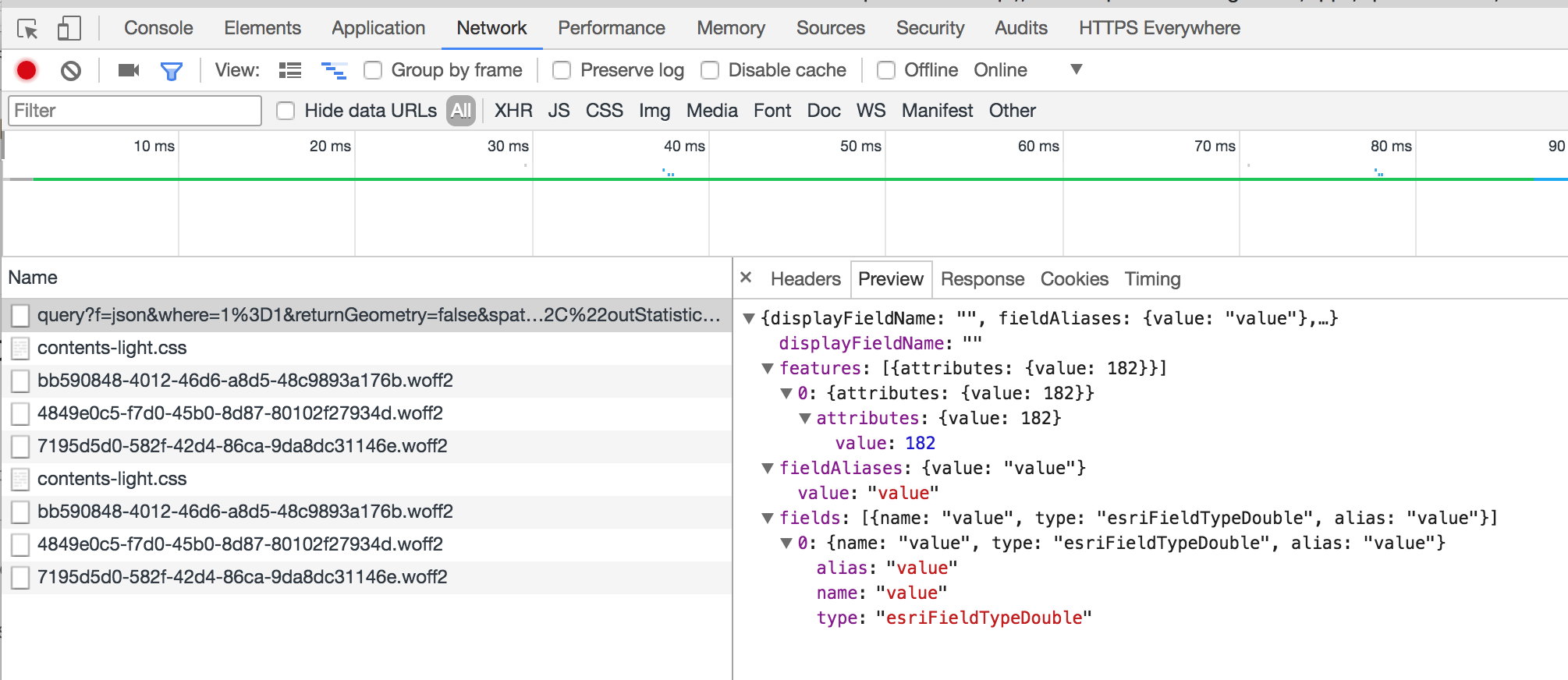
Task: Enable the Group by frame checkbox
Action: click(373, 70)
